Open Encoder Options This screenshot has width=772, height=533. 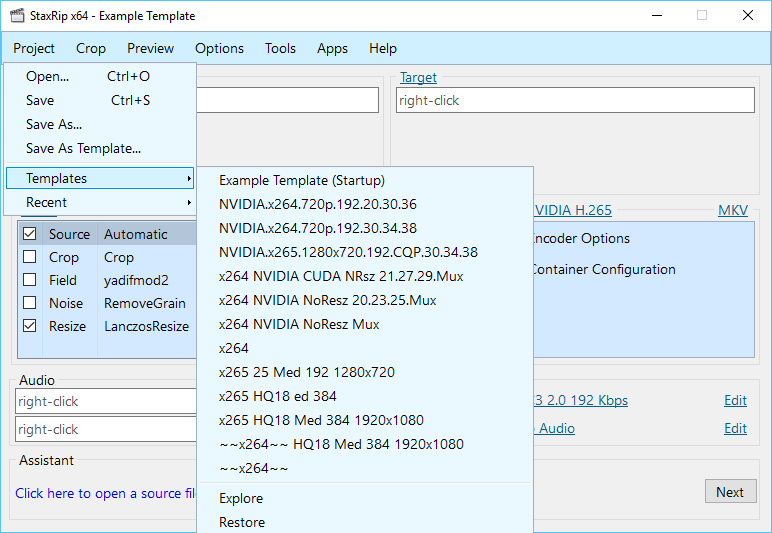(581, 239)
